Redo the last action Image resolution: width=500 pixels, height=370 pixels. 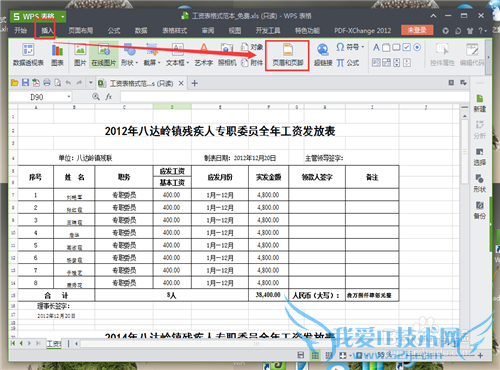[79, 83]
